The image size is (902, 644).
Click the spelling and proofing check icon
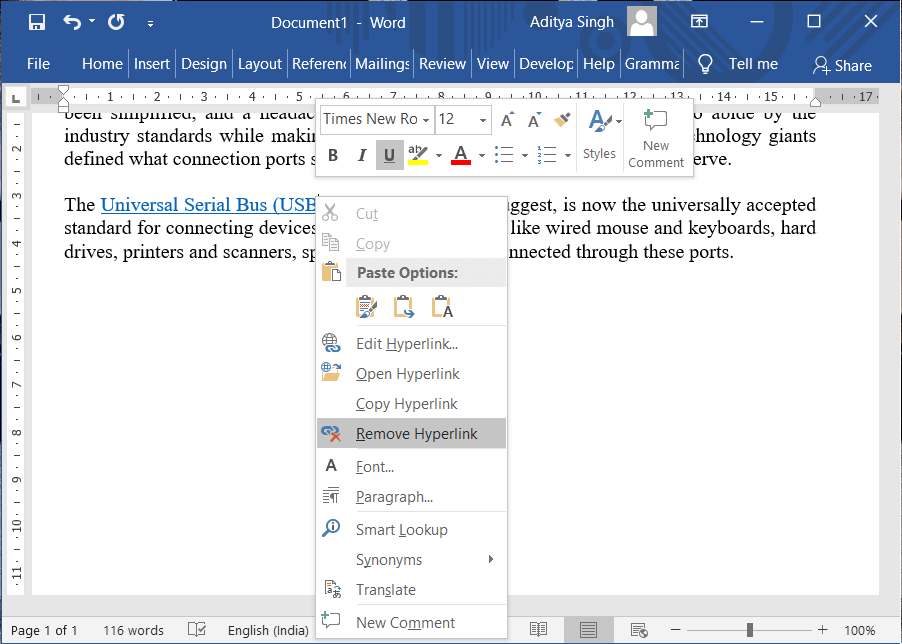197,630
